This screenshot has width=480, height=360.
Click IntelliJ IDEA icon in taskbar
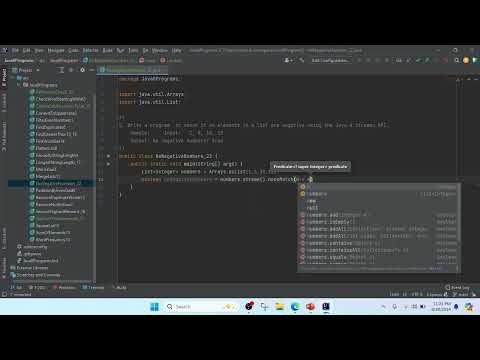click(x=326, y=307)
